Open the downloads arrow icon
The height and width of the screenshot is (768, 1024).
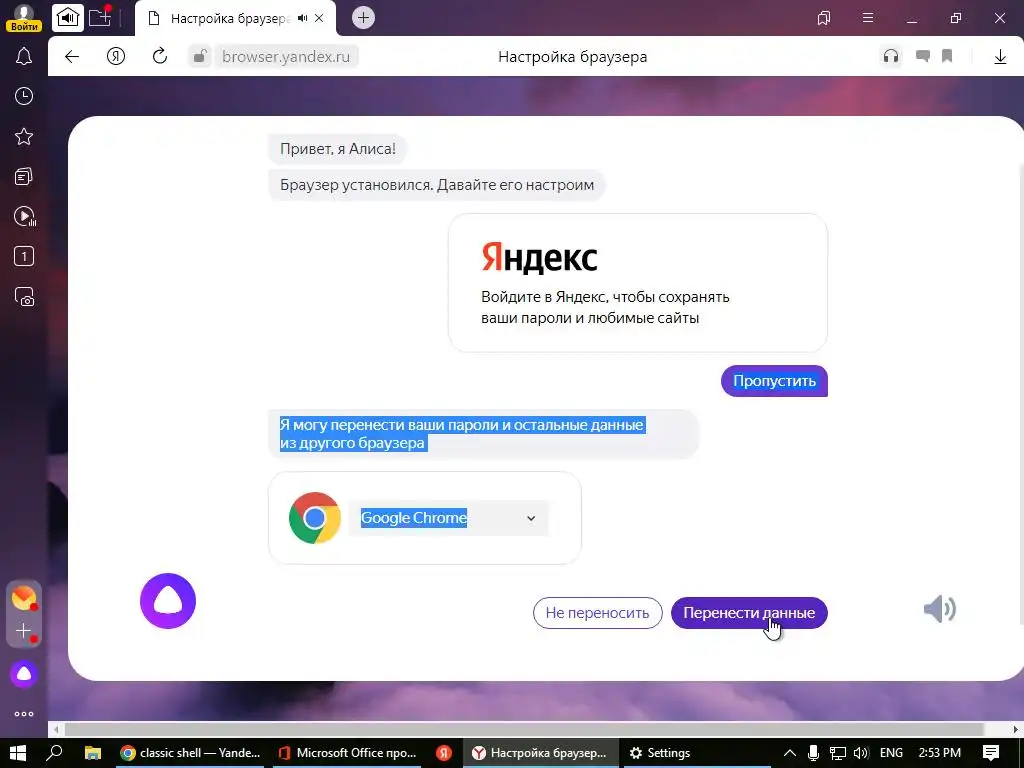click(x=1000, y=57)
